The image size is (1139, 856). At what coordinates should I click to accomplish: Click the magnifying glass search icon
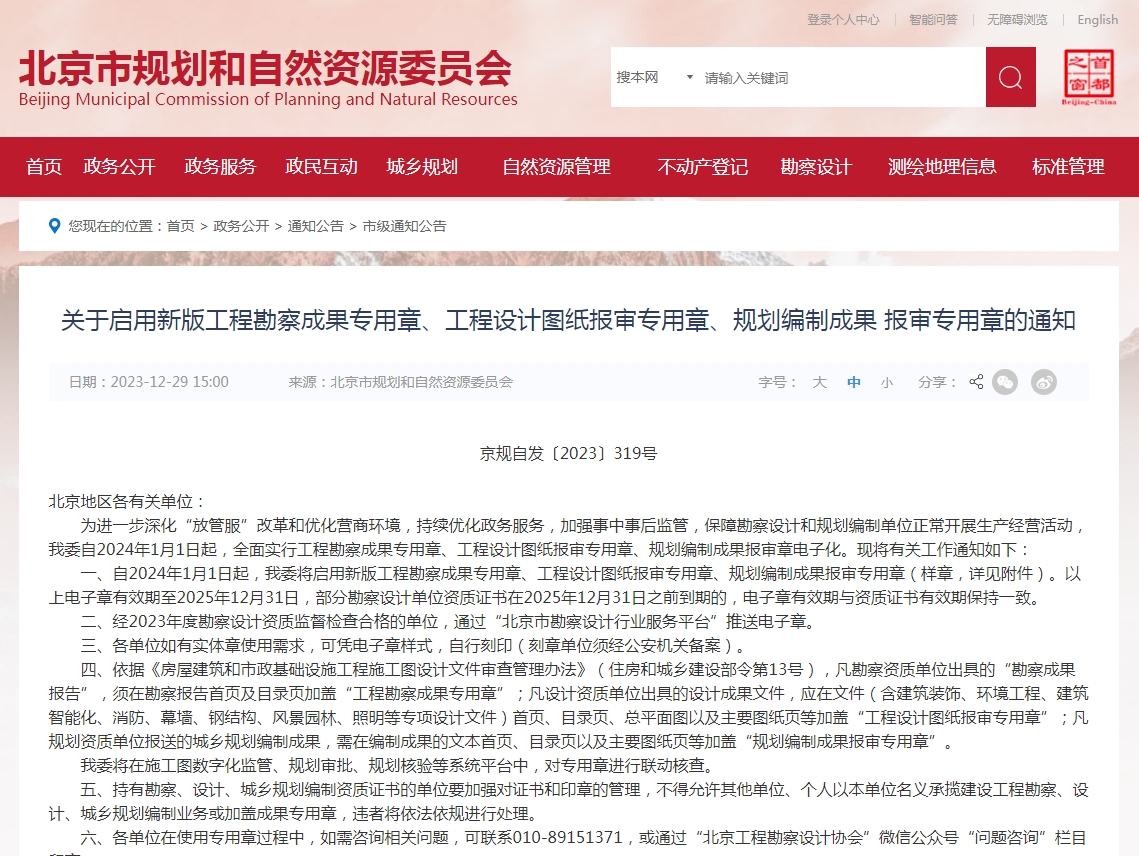[1009, 76]
